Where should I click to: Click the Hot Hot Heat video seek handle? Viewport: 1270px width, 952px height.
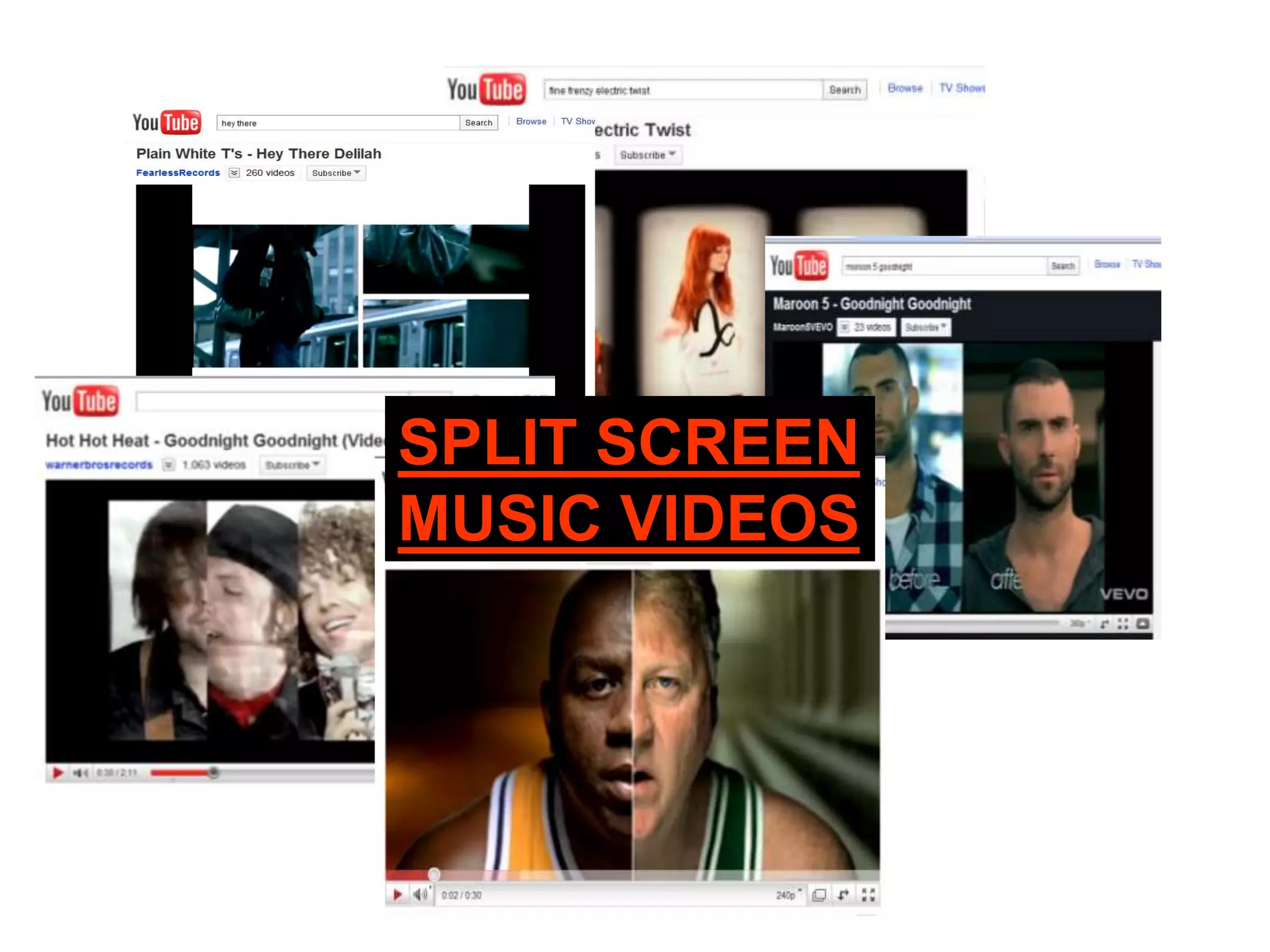point(214,773)
